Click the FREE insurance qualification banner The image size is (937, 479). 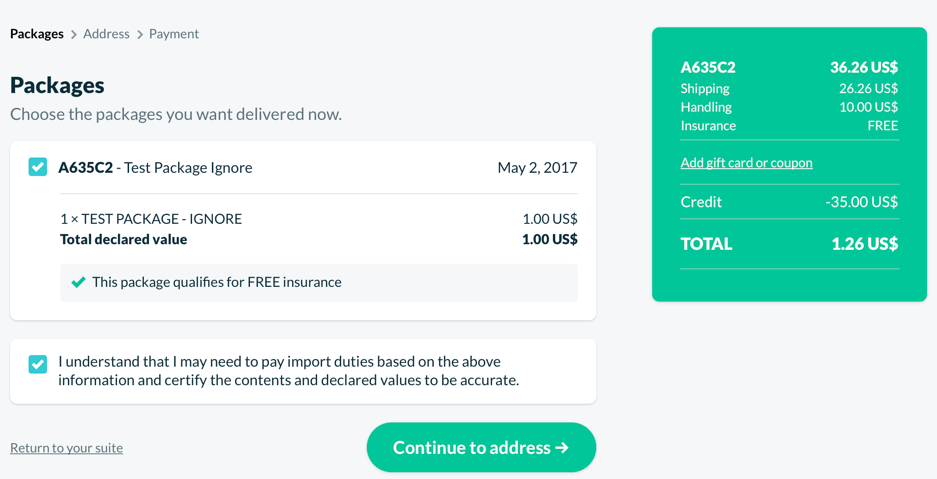pyautogui.click(x=318, y=282)
